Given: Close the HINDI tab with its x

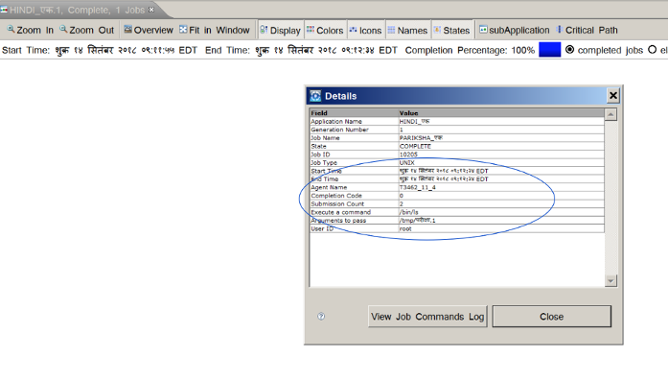Looking at the screenshot, I should pos(151,9).
